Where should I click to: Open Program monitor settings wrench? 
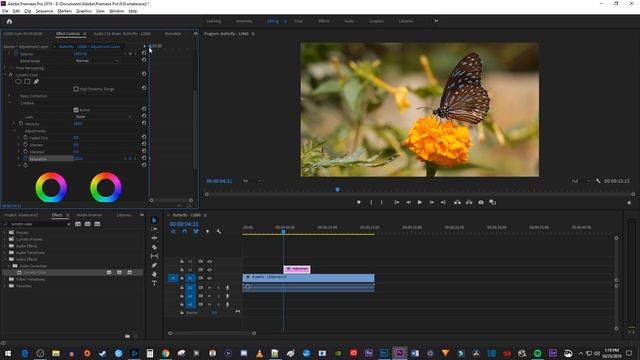pos(598,181)
